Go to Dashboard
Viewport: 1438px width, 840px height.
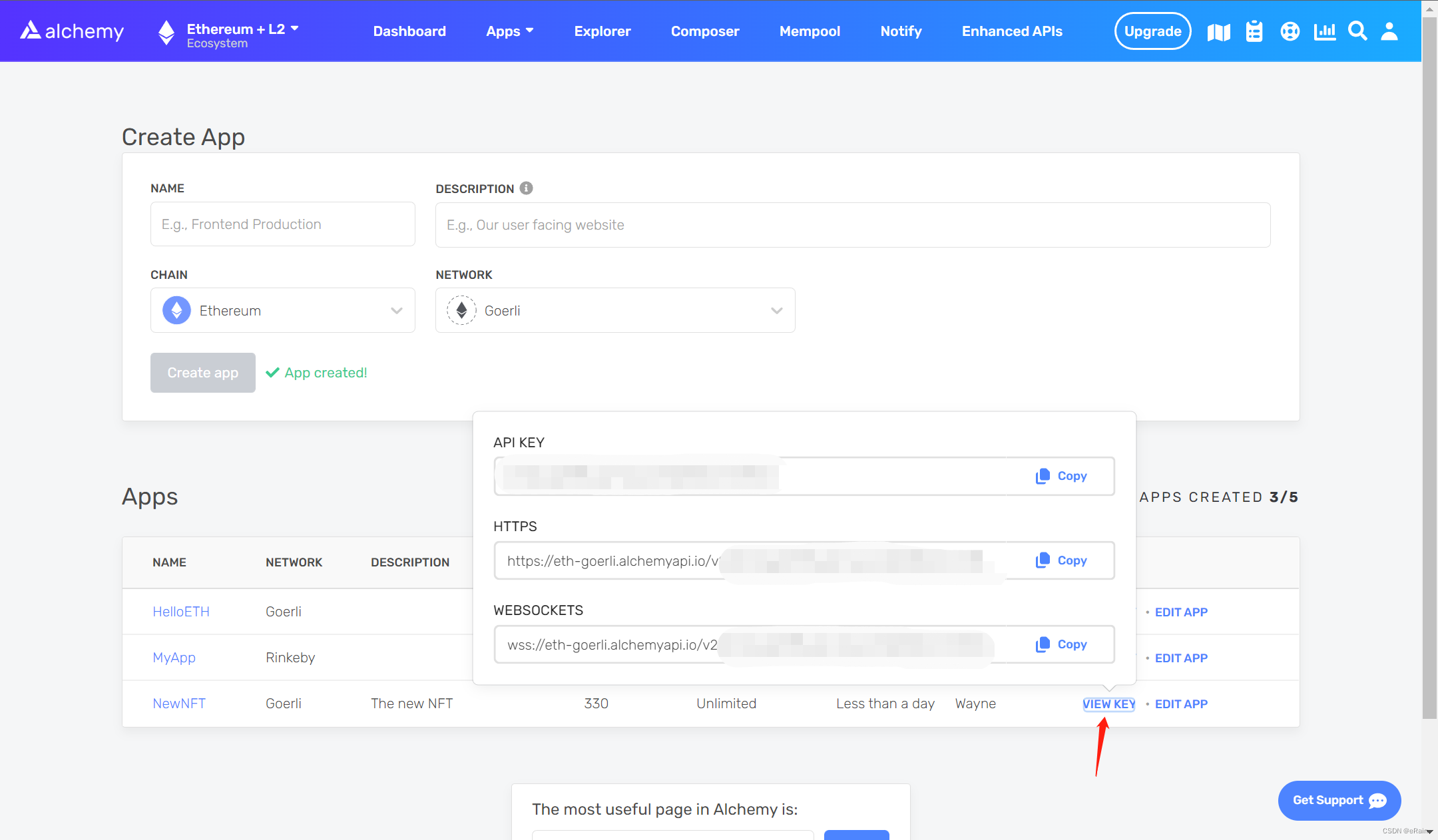[x=409, y=31]
